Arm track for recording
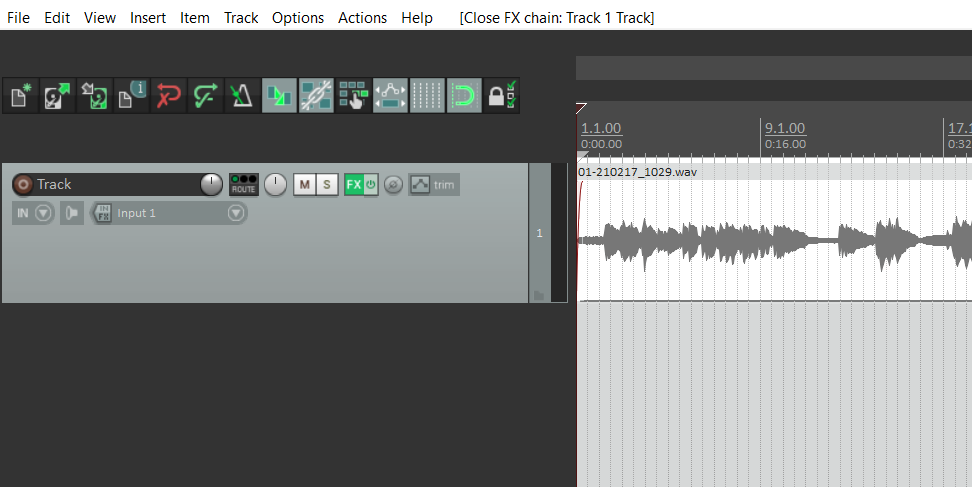This screenshot has width=972, height=487. [x=23, y=185]
